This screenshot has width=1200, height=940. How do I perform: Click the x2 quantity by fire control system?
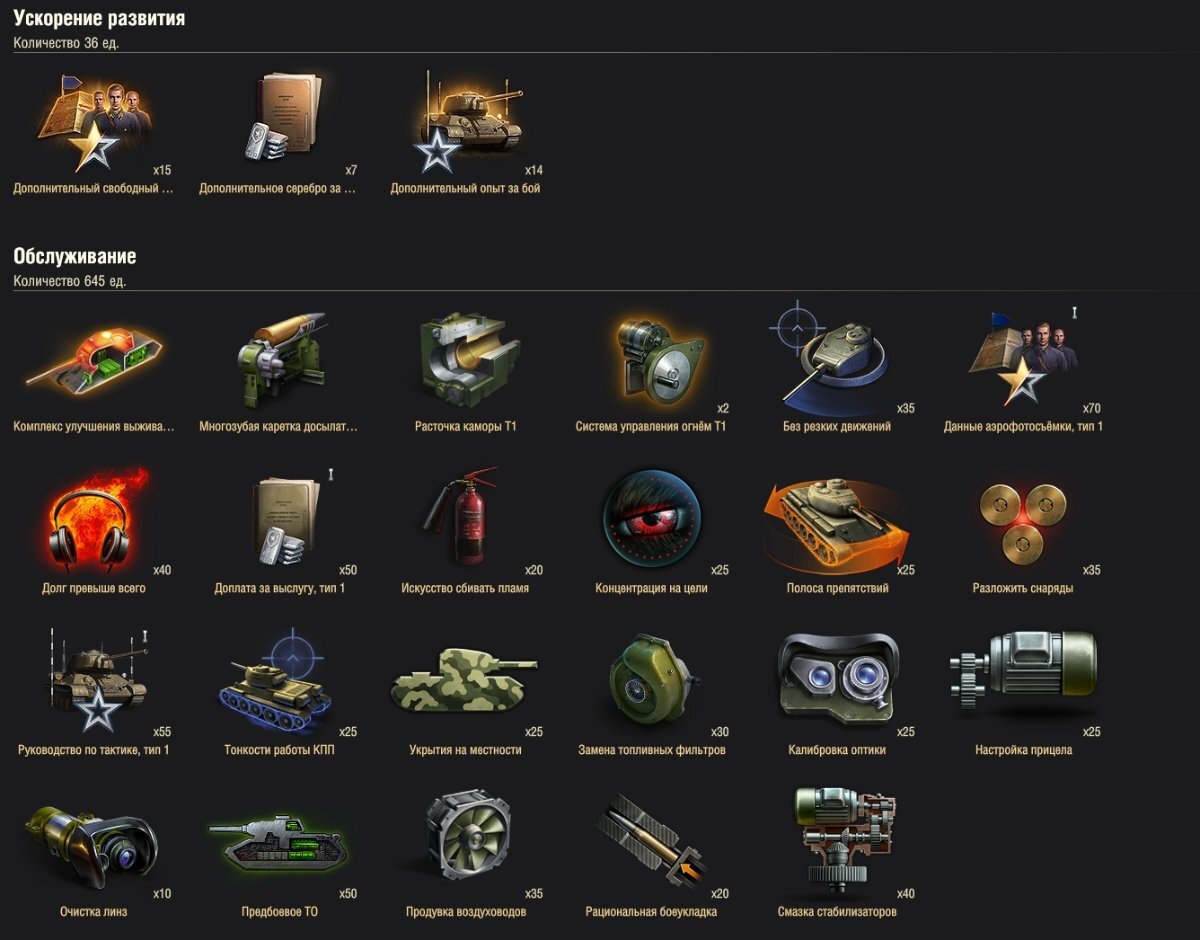(x=723, y=408)
